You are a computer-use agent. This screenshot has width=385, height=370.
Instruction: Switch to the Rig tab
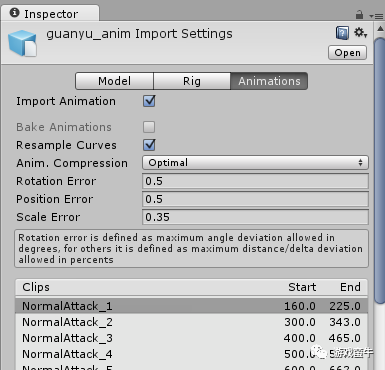(x=192, y=81)
